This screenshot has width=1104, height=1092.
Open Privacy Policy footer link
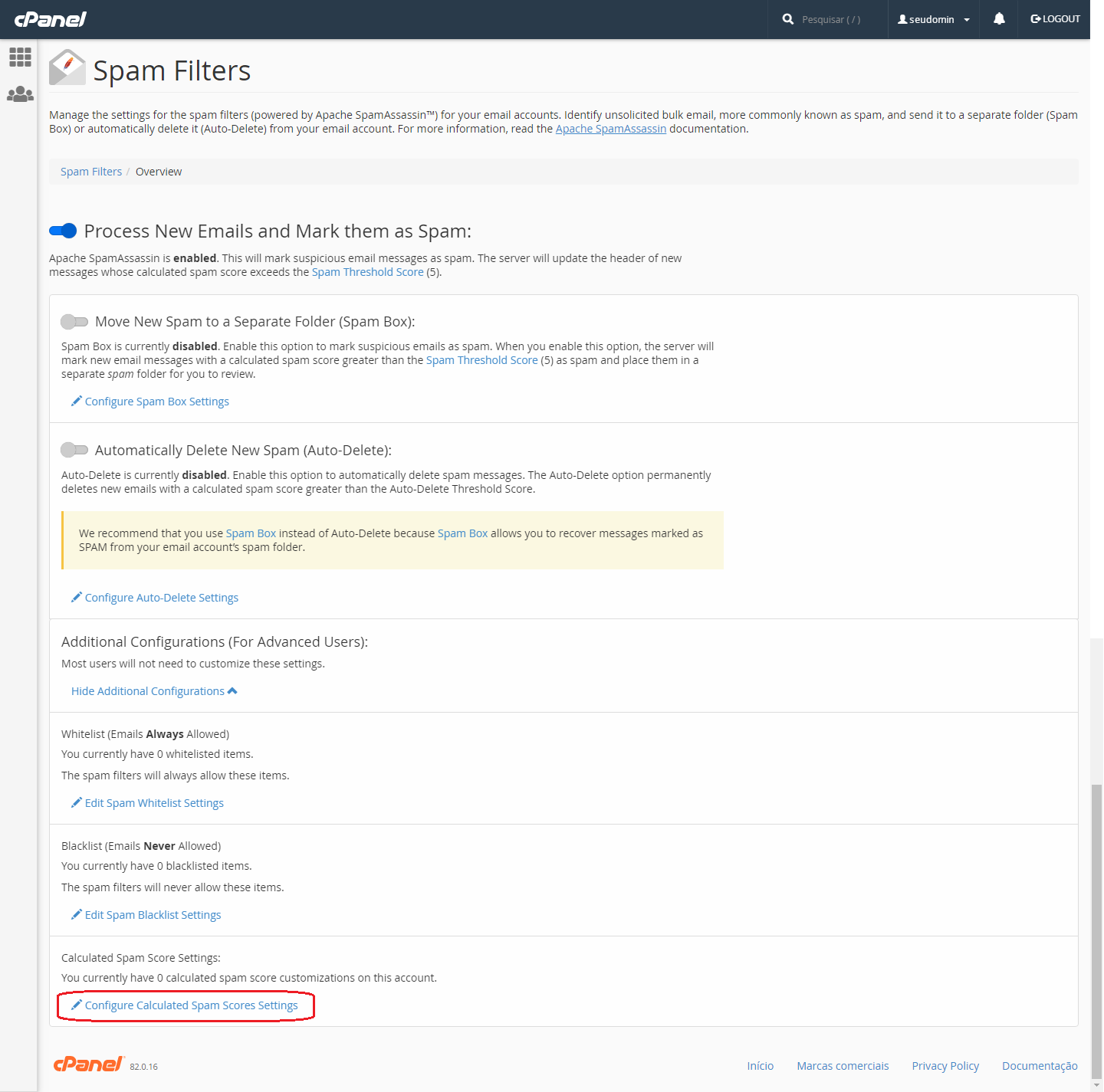945,1066
